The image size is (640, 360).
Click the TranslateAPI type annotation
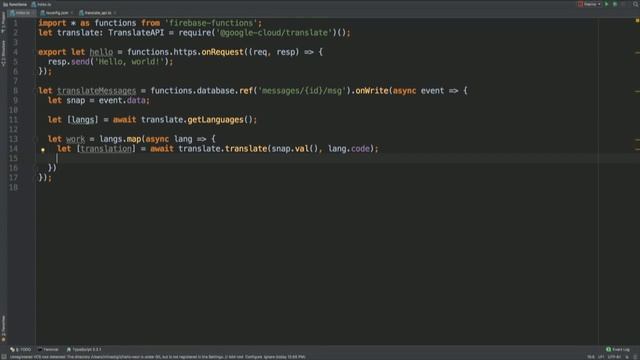tap(136, 33)
